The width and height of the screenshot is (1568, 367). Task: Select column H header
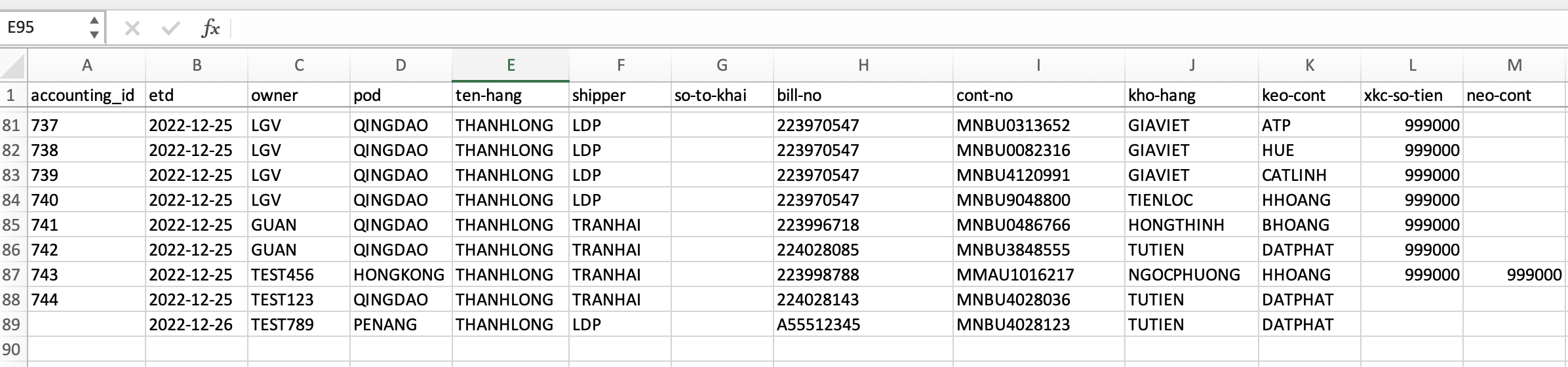click(863, 65)
